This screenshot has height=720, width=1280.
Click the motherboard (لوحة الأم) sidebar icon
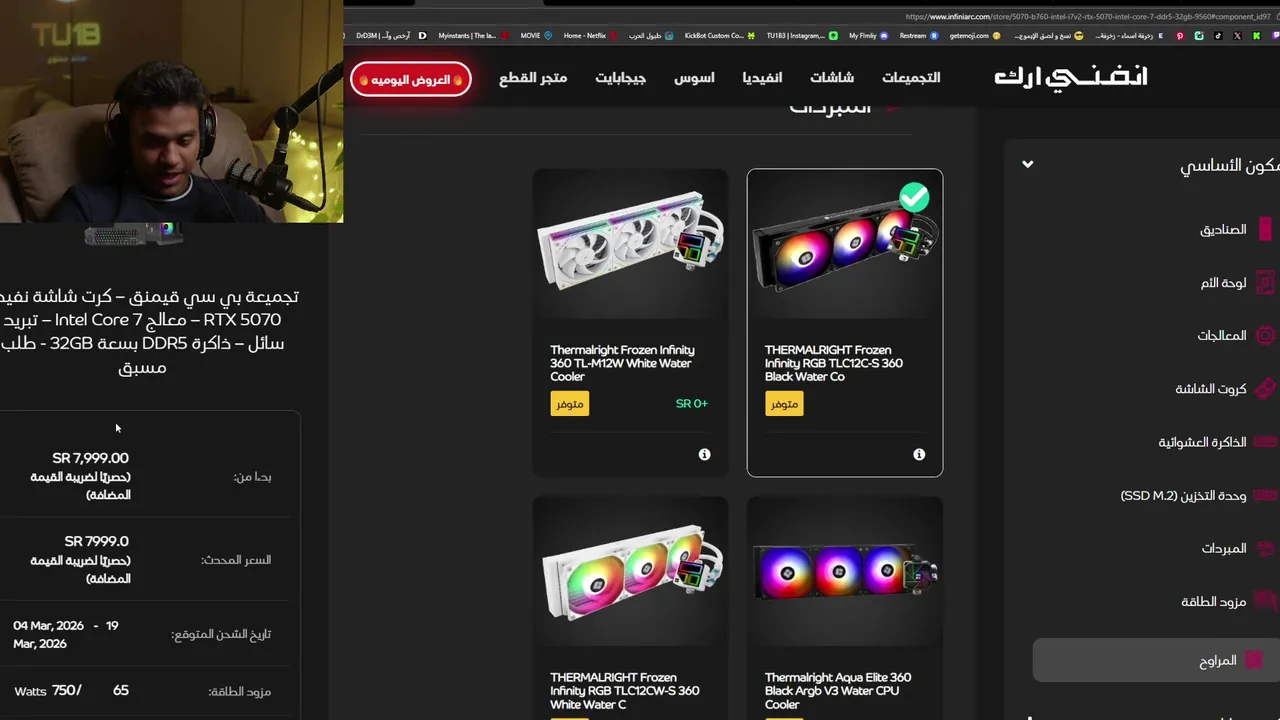tap(1265, 282)
